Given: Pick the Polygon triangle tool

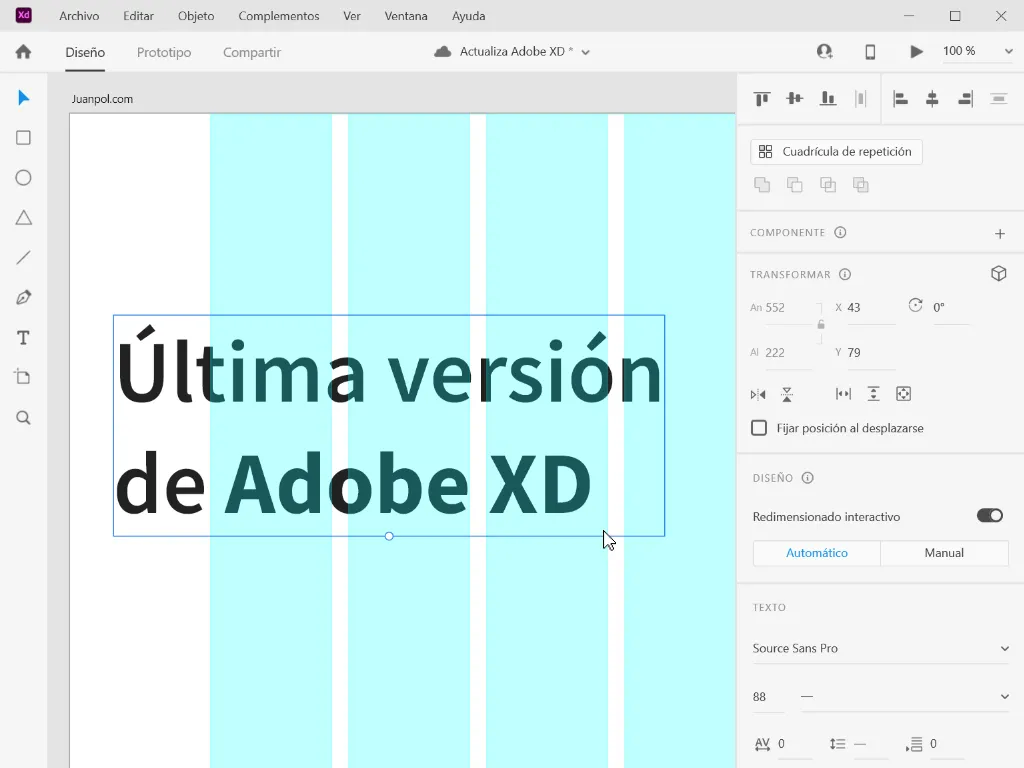Looking at the screenshot, I should (x=24, y=217).
